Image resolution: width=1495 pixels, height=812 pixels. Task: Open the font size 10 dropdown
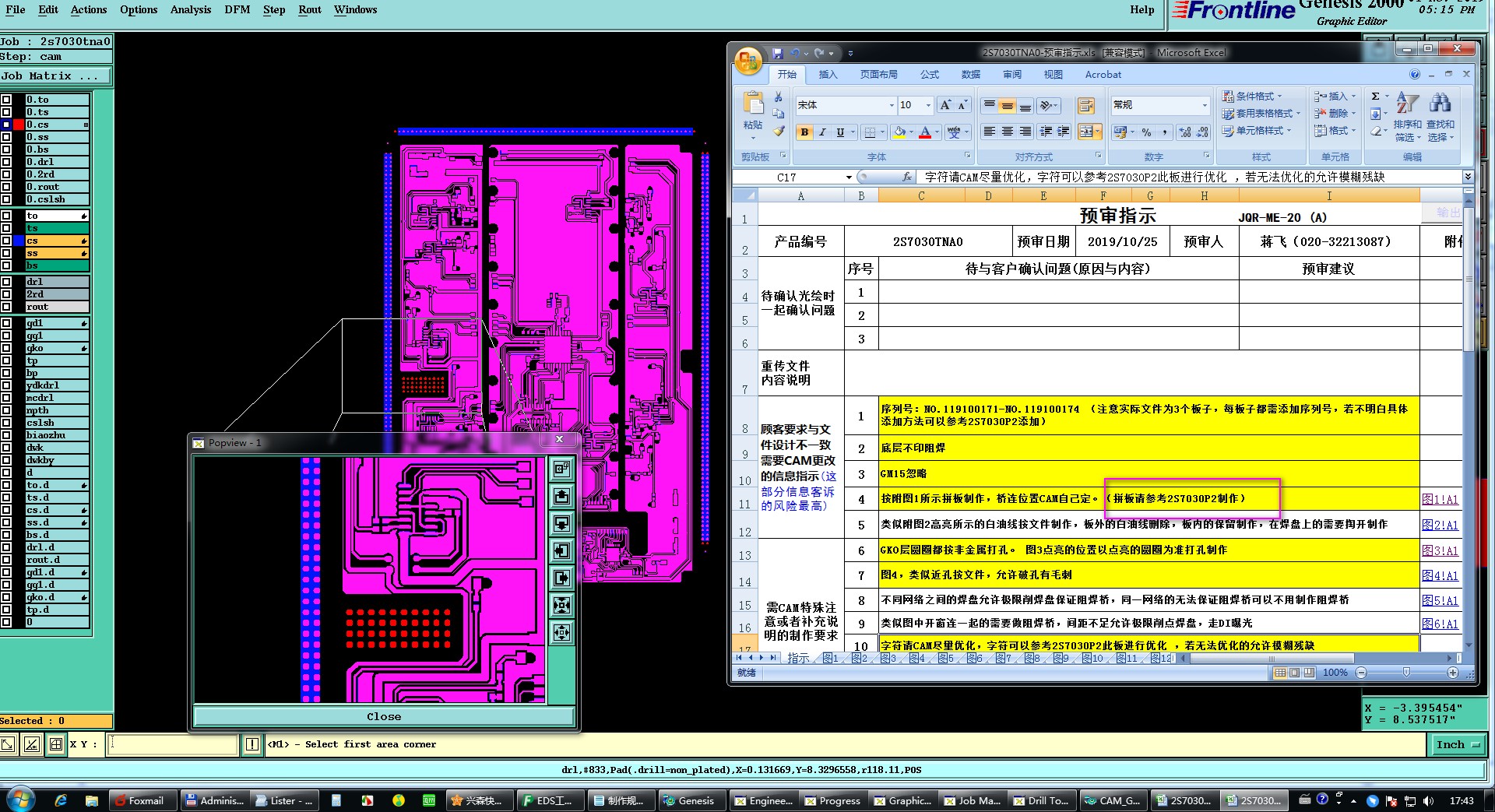(x=928, y=105)
